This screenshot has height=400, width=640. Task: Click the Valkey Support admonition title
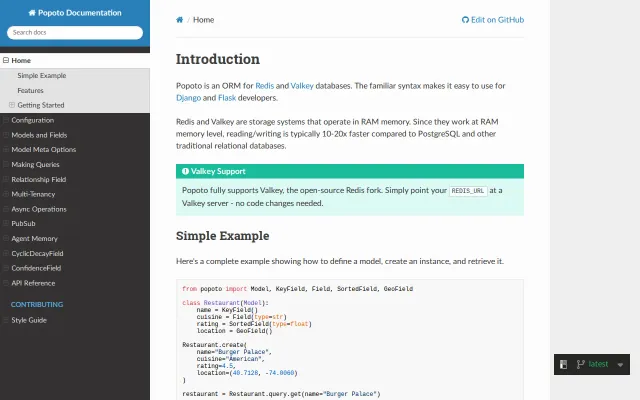(x=350, y=171)
